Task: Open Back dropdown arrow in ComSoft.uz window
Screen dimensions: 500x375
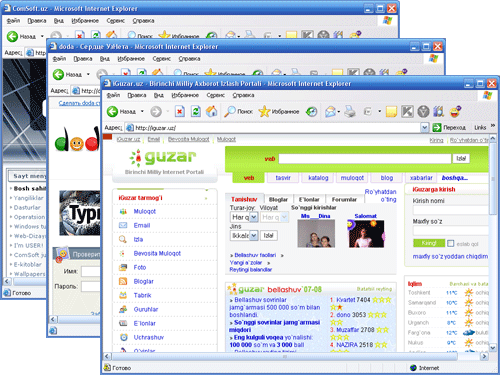Action: [42, 36]
